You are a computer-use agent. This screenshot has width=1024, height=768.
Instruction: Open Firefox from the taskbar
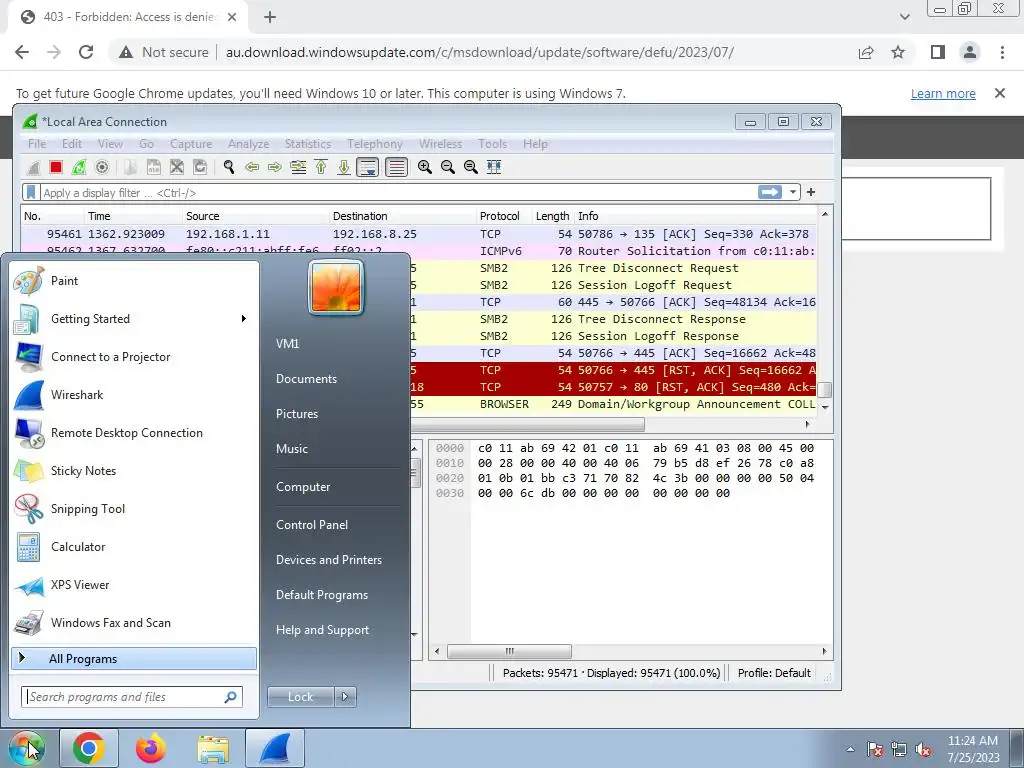151,748
